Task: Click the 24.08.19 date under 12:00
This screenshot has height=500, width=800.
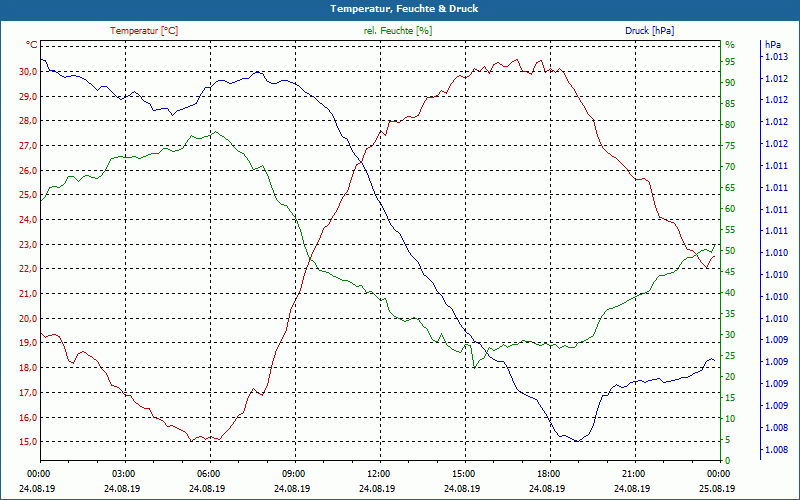Action: click(x=377, y=489)
